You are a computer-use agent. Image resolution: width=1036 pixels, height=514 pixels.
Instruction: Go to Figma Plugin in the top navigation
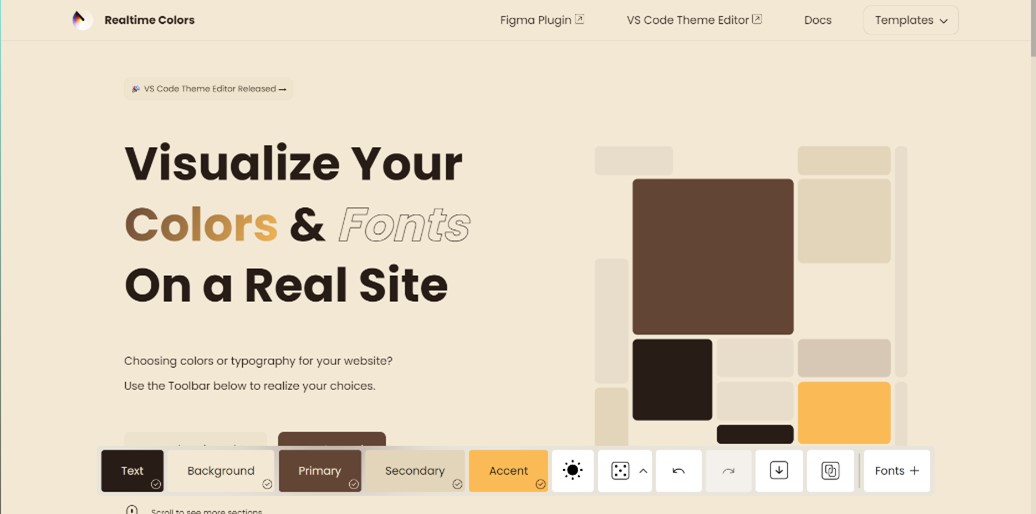point(541,20)
